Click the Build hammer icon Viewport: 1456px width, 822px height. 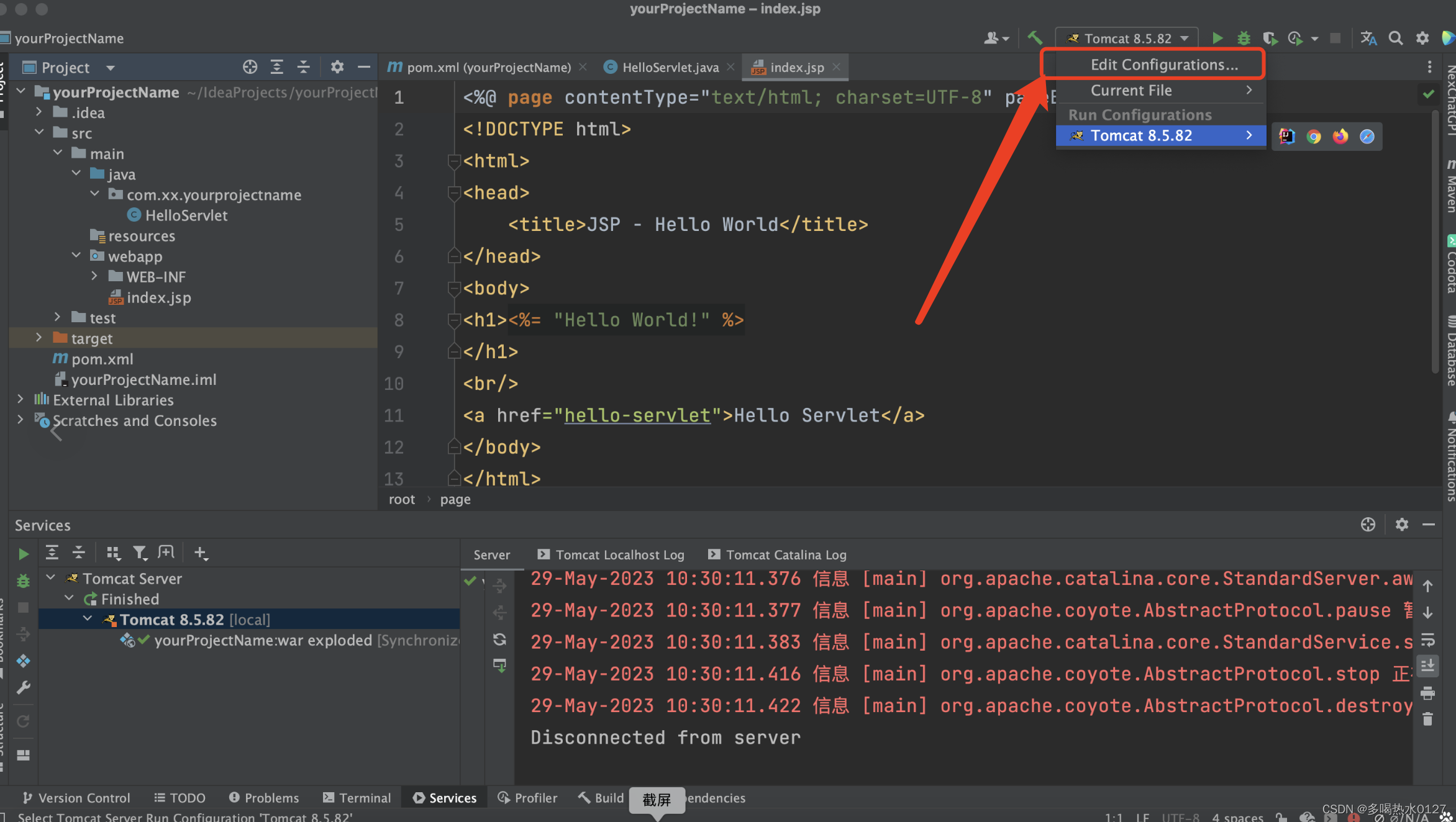tap(1034, 38)
